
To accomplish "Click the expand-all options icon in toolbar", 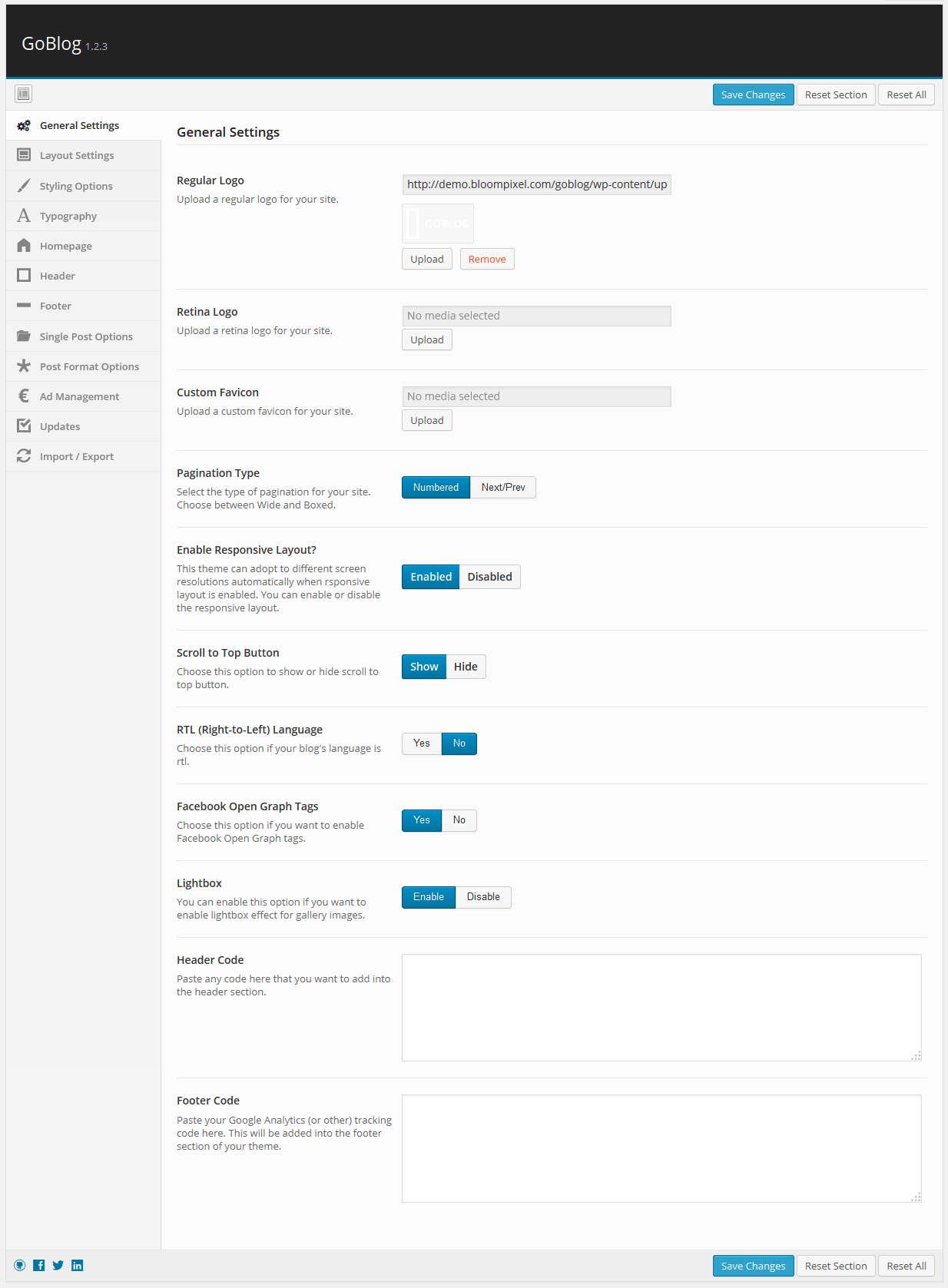I will tap(24, 94).
